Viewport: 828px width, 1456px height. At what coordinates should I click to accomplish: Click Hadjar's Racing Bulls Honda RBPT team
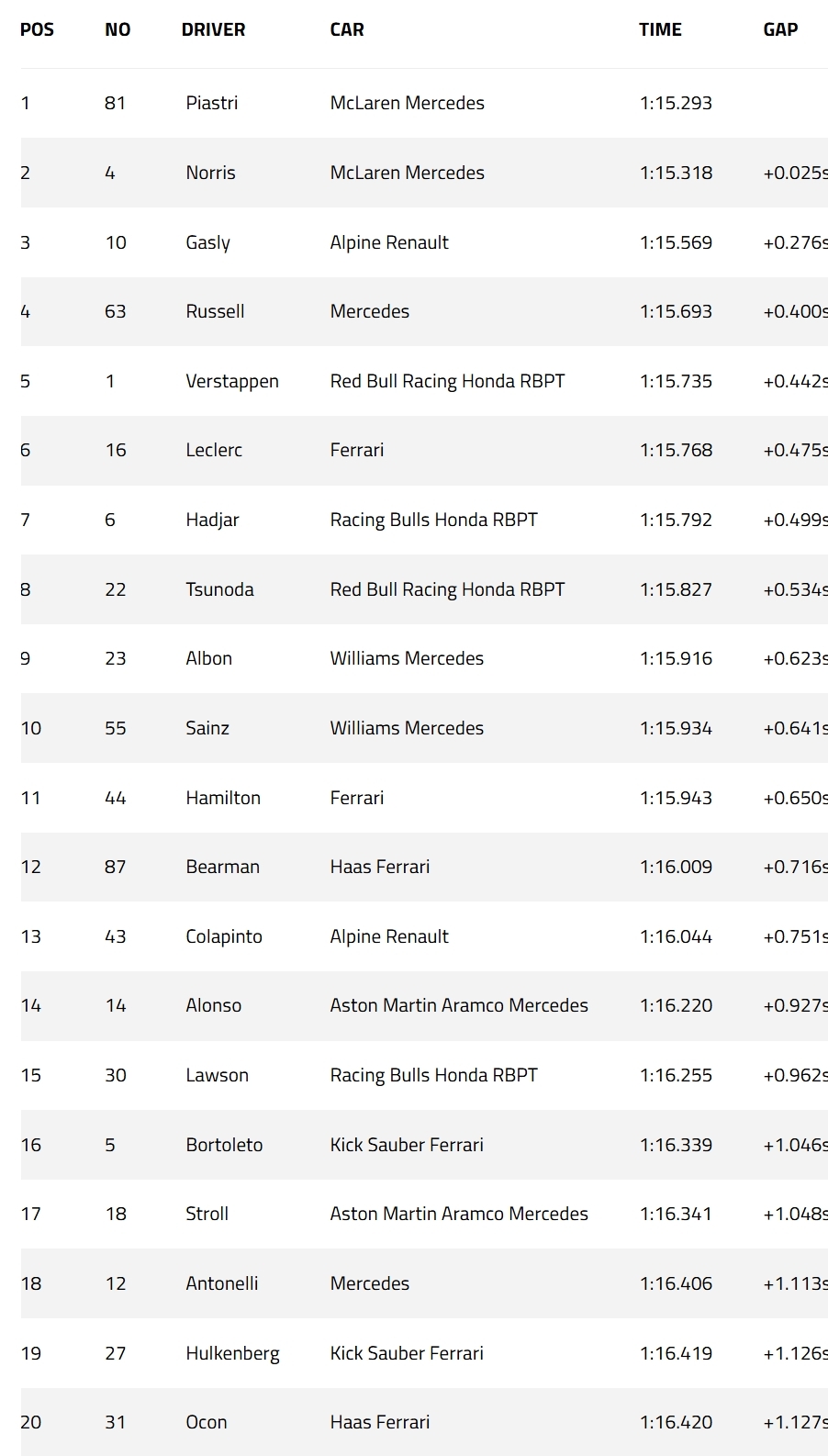coord(433,520)
